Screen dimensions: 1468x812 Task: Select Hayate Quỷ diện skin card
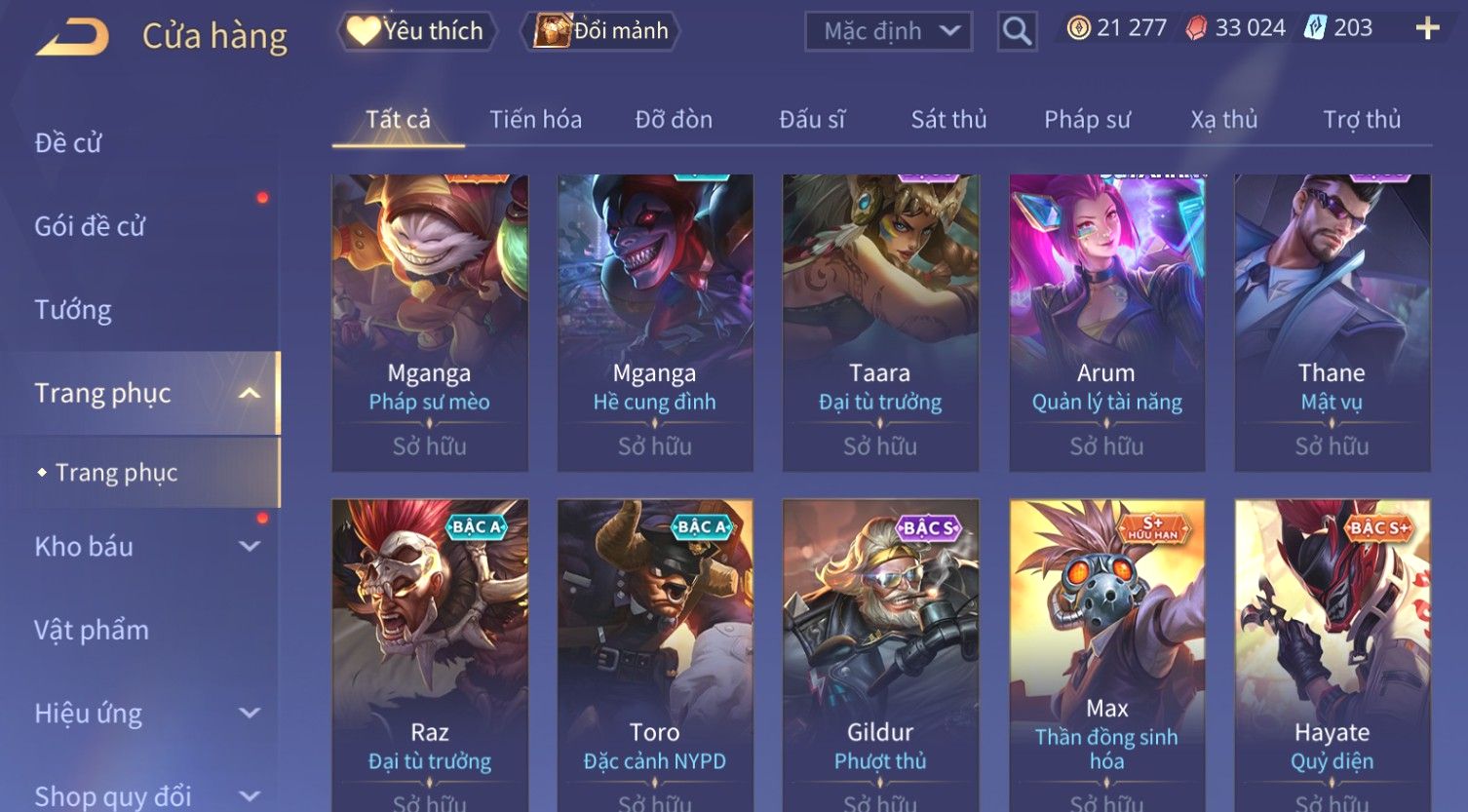point(1332,655)
